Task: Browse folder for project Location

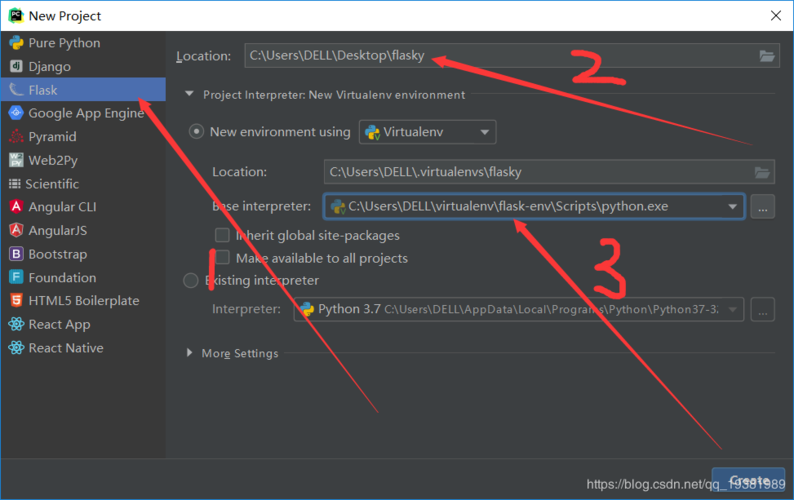Action: point(767,56)
